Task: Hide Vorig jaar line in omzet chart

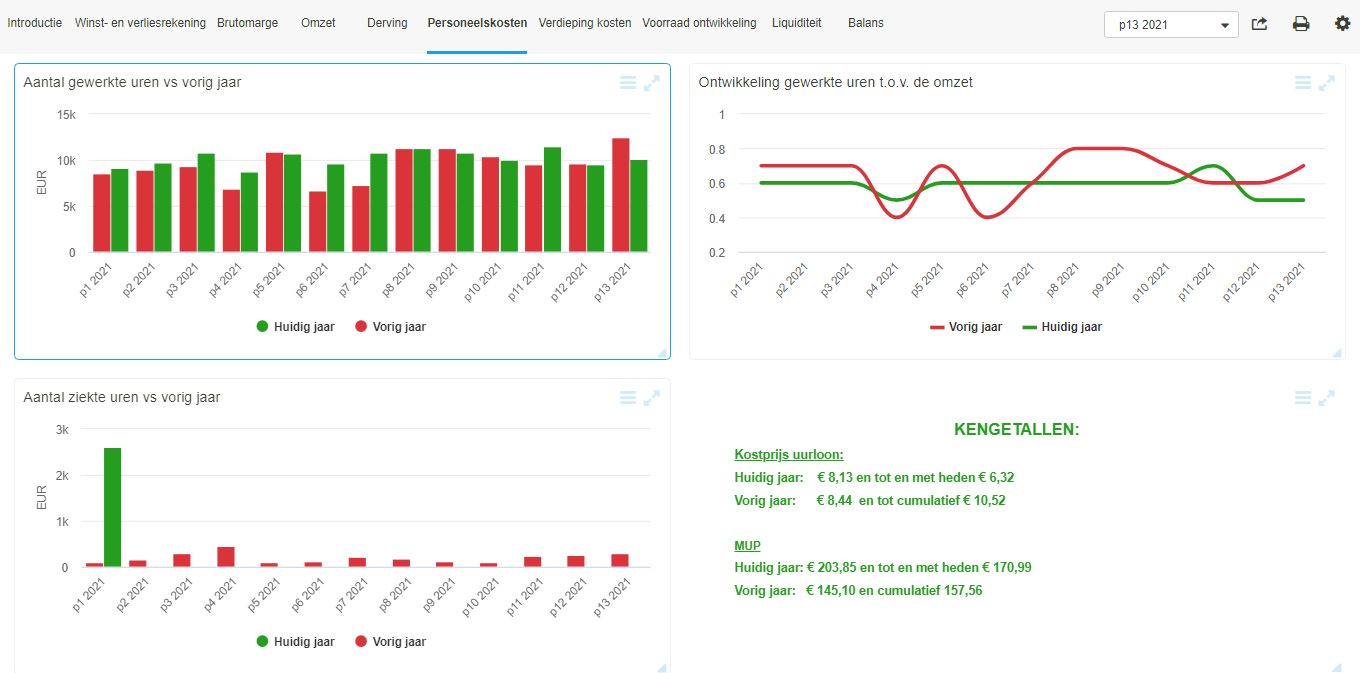Action: tap(965, 327)
